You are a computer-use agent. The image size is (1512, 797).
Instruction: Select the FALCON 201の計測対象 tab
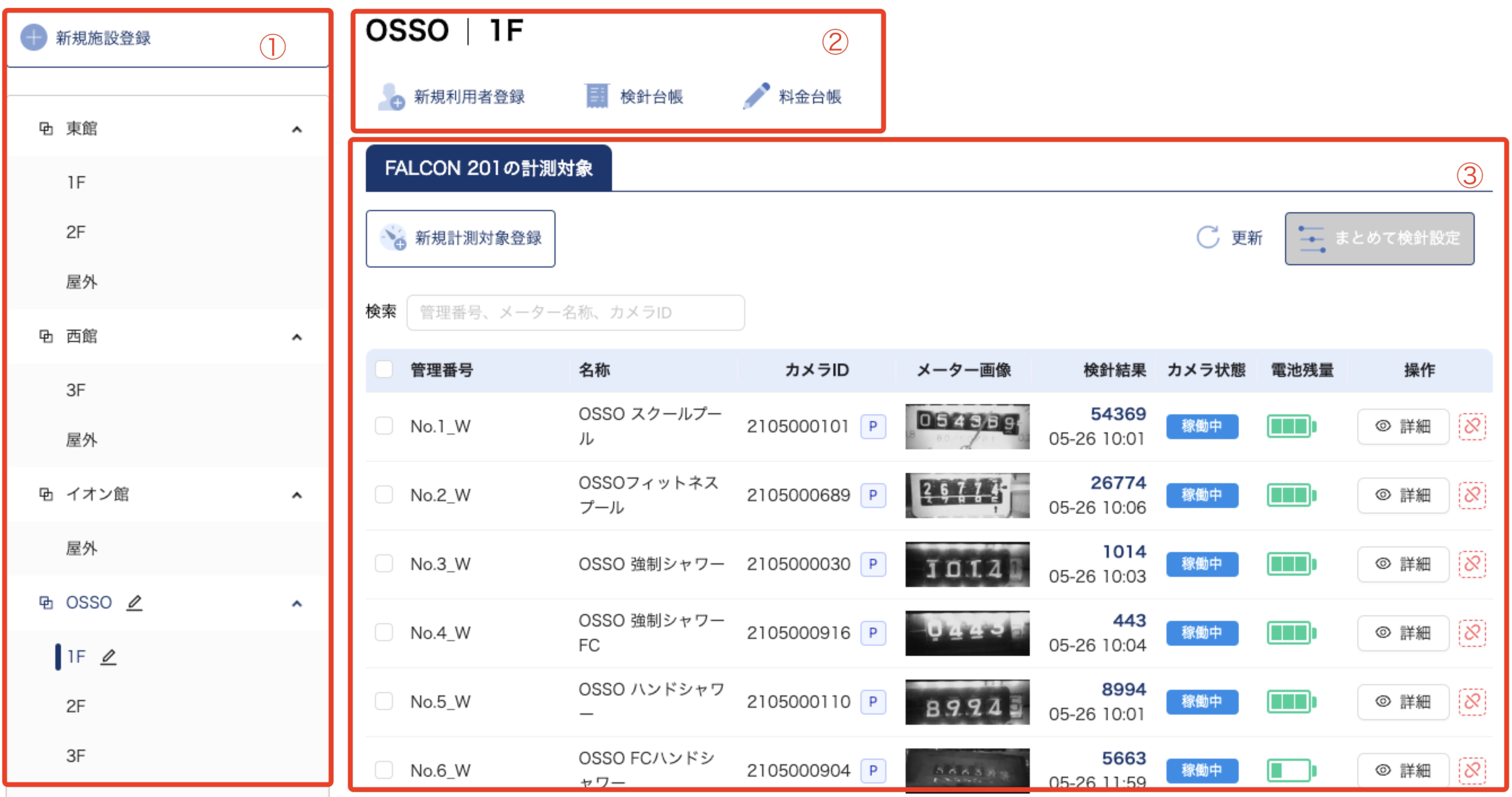point(488,168)
